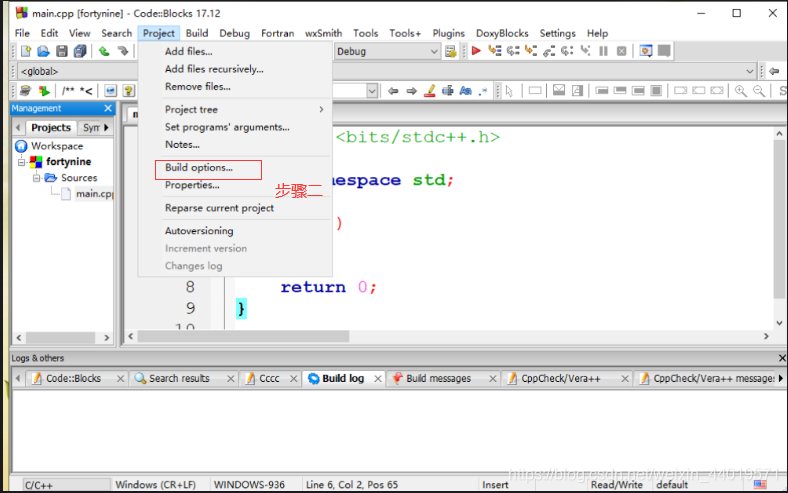The image size is (788, 493).
Task: Open the Settings menu
Action: tap(557, 33)
